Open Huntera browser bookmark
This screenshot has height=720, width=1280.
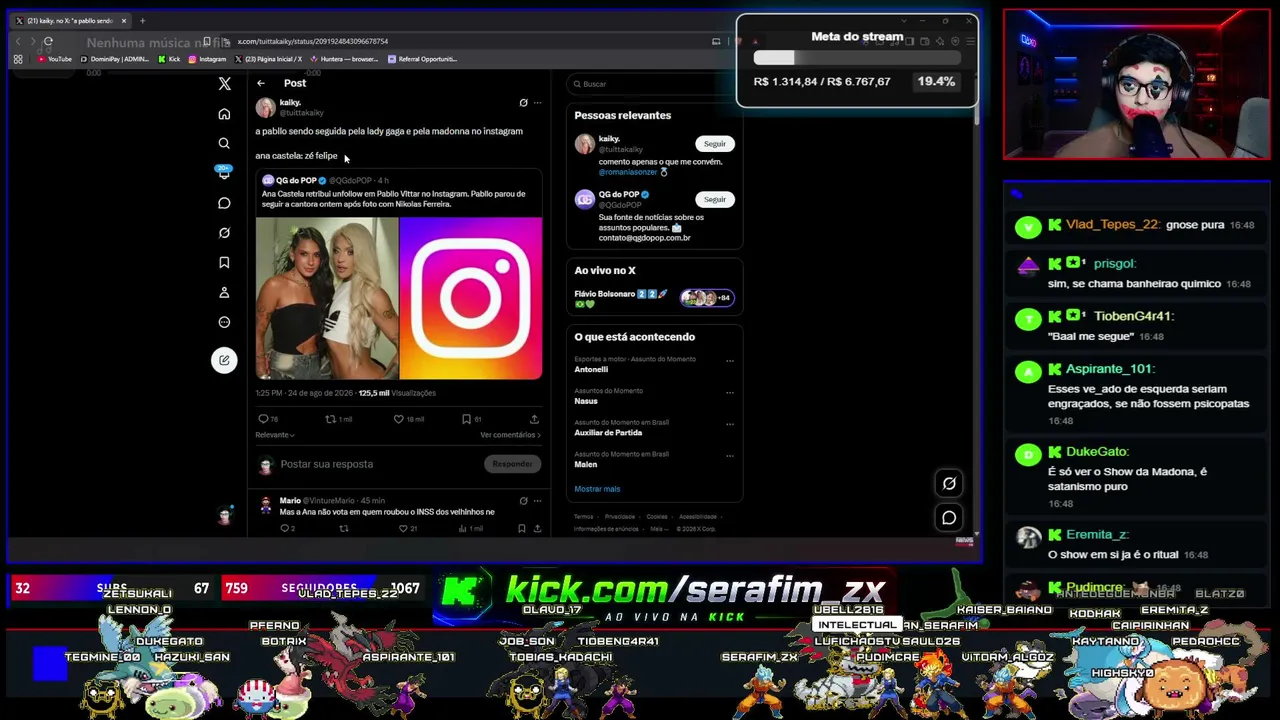tap(343, 59)
